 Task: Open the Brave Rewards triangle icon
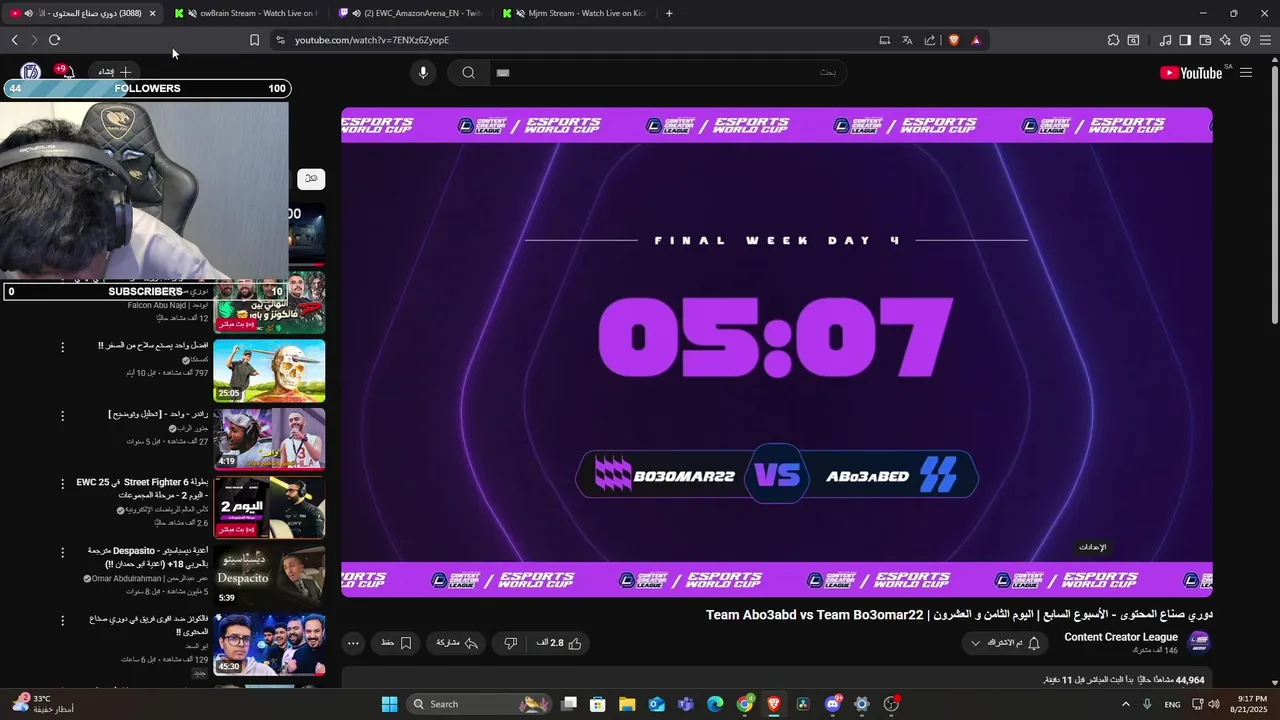[x=976, y=40]
